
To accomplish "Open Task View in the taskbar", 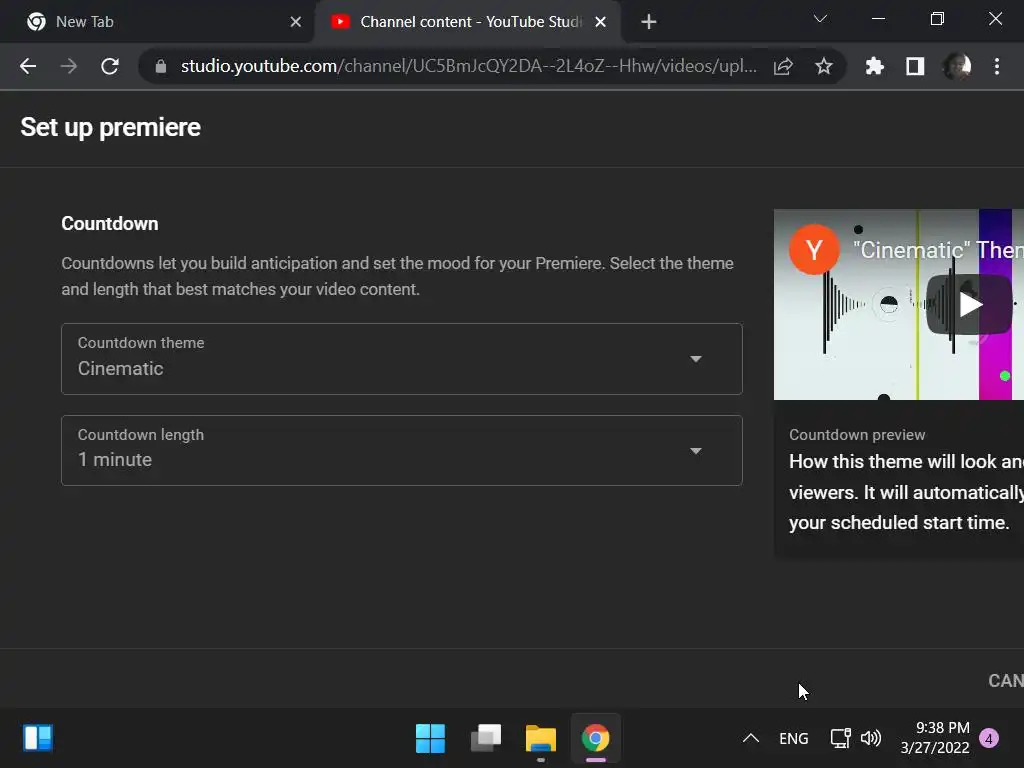I will point(486,739).
